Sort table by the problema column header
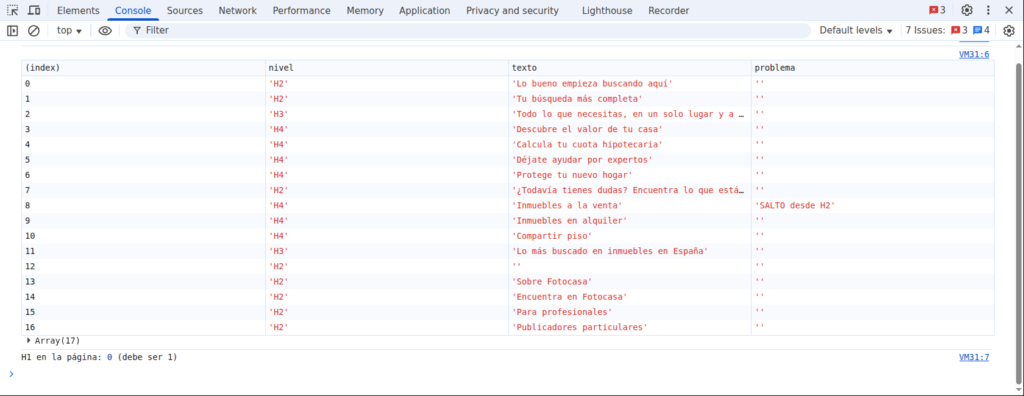Image resolution: width=1024 pixels, height=396 pixels. point(872,68)
